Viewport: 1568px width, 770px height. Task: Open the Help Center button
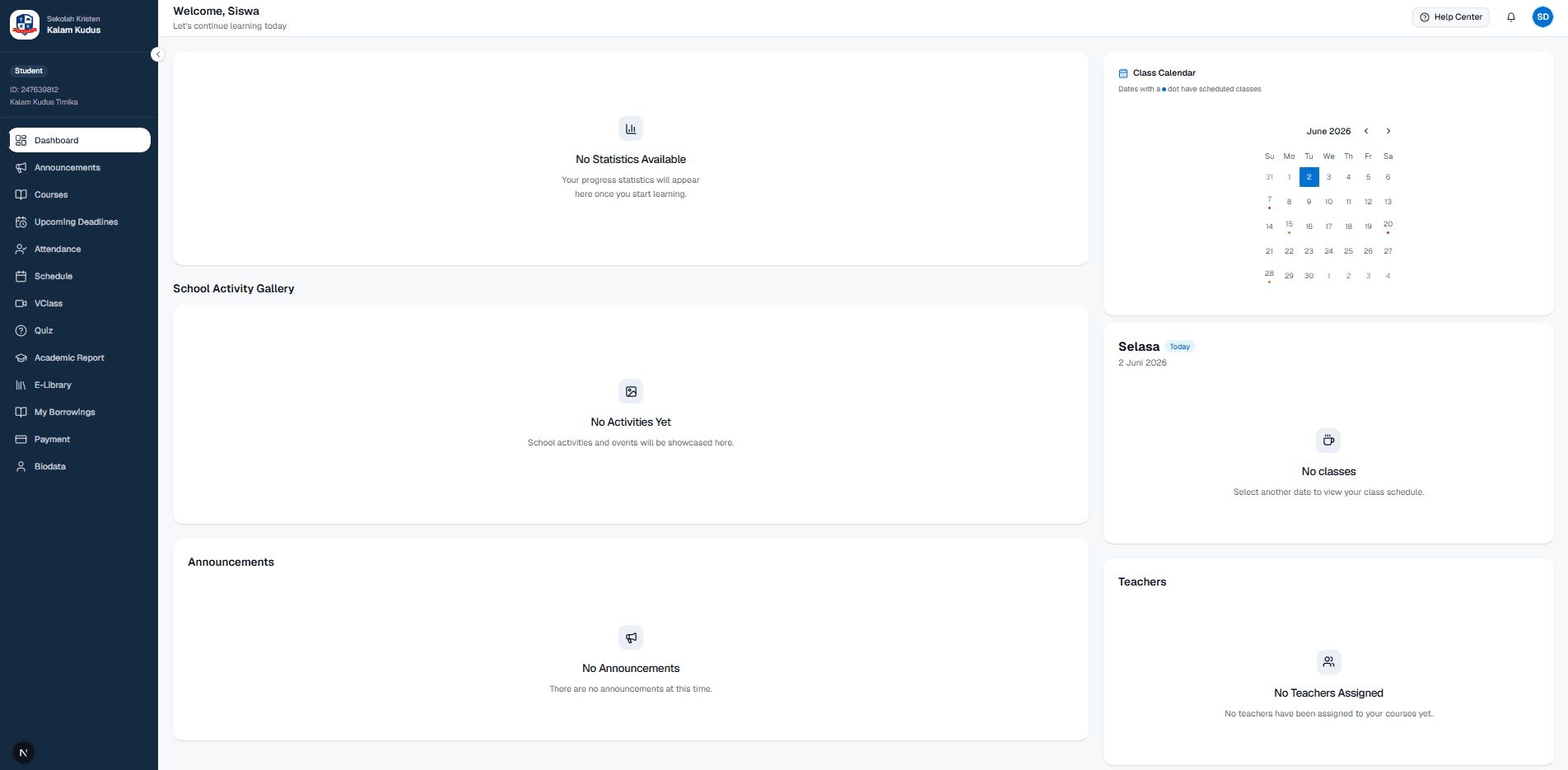pos(1451,17)
